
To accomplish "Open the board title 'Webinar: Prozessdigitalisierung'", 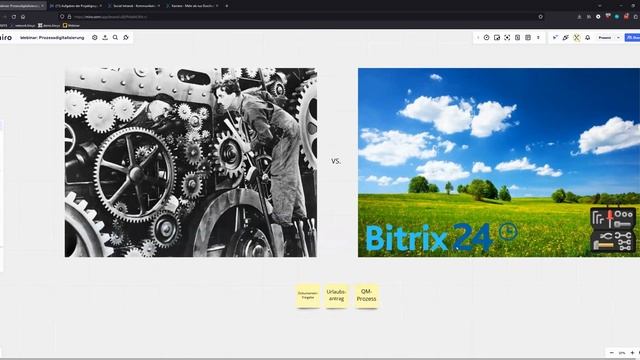I will [x=52, y=38].
